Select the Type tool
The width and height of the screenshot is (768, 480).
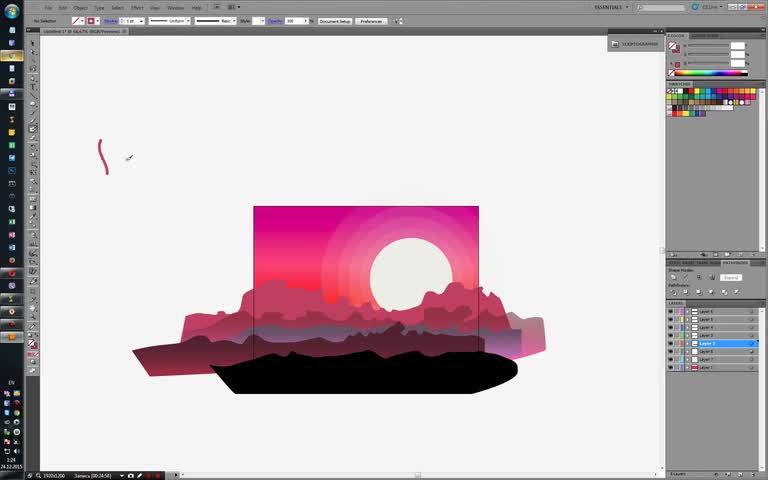coord(33,87)
